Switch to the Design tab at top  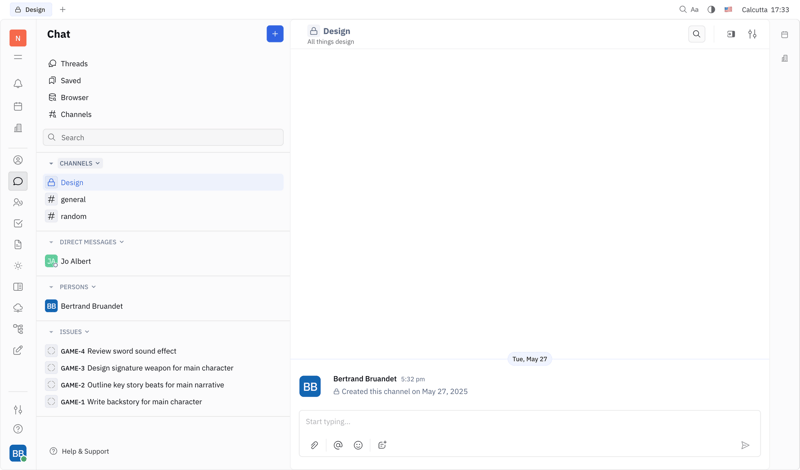coord(31,9)
